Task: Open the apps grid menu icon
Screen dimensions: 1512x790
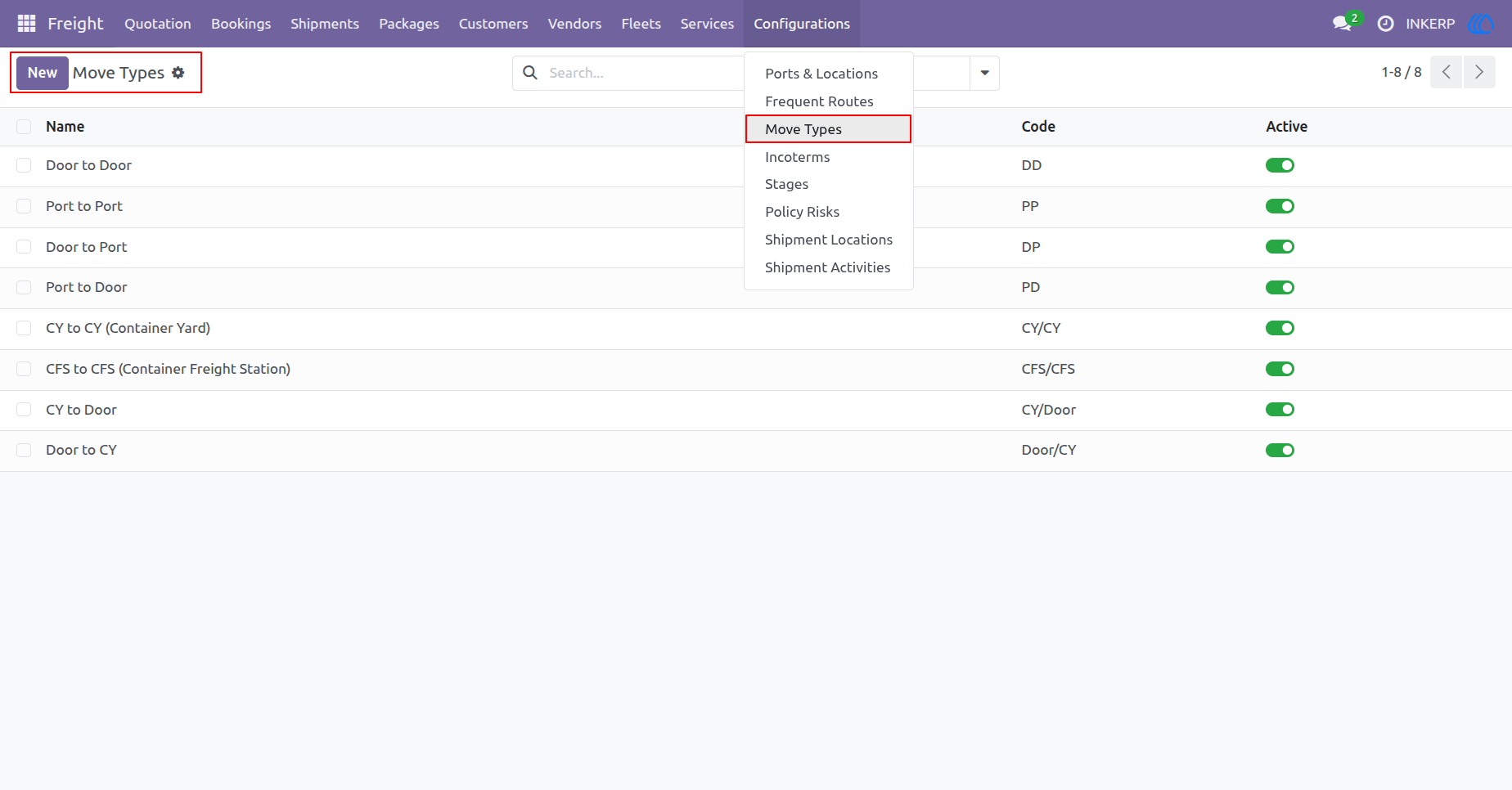Action: 26,24
